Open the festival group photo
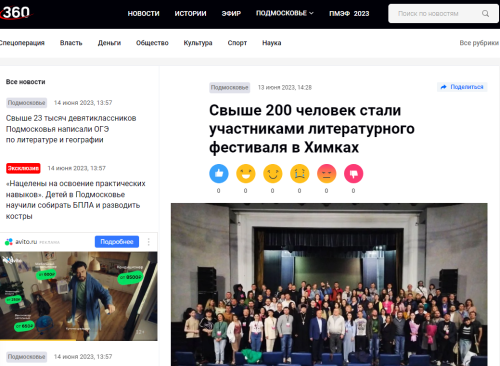The height and width of the screenshot is (366, 500). (329, 284)
